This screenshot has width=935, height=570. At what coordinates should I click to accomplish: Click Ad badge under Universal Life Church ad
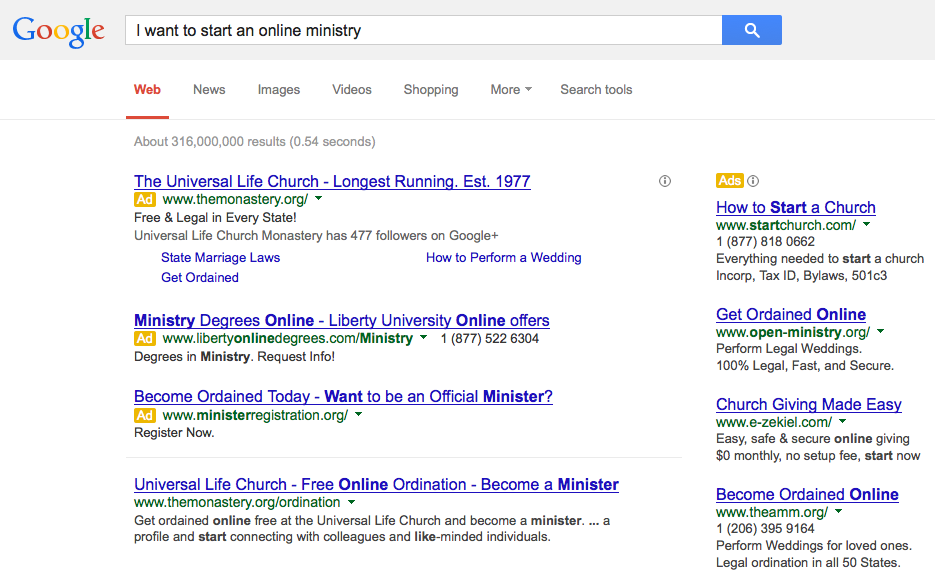point(145,200)
